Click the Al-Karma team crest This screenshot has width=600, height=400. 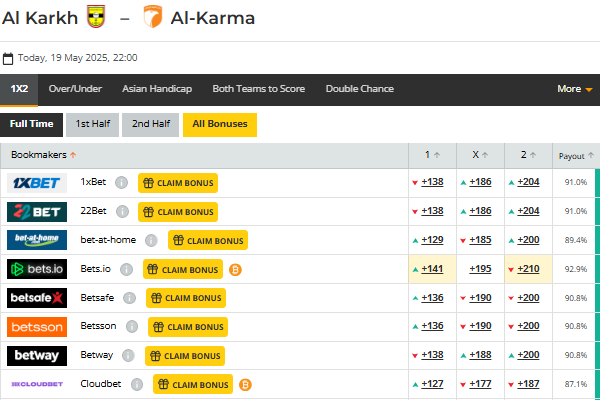click(x=153, y=17)
